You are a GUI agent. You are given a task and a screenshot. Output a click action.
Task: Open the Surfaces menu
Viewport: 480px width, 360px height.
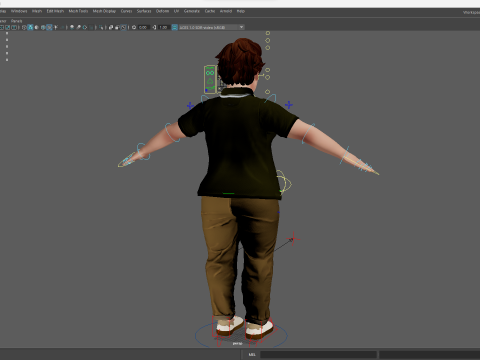point(144,11)
